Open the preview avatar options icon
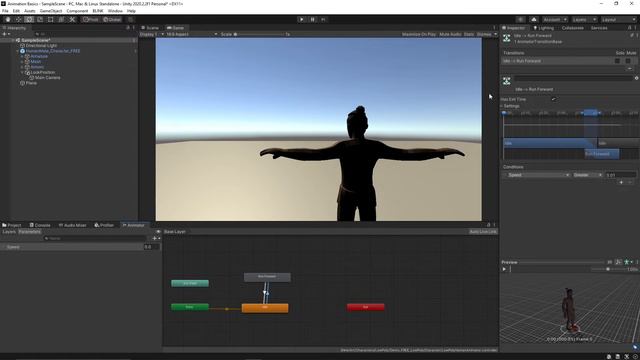Image resolution: width=640 pixels, height=360 pixels. tap(627, 262)
